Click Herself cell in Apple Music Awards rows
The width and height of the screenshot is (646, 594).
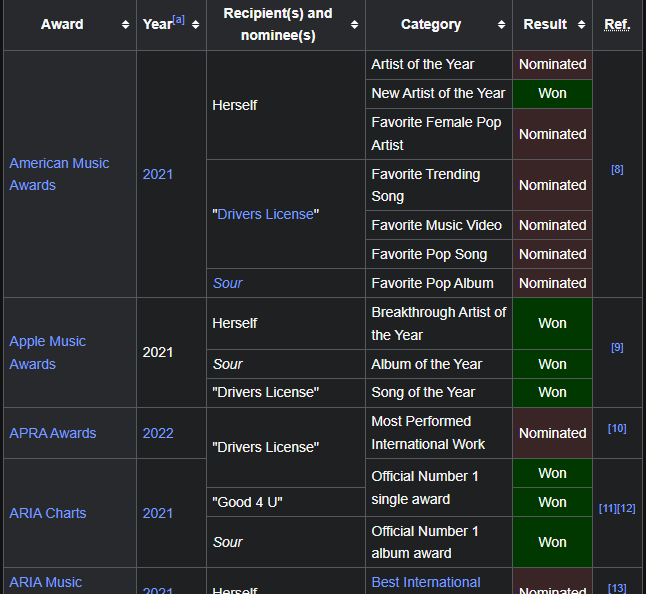point(286,324)
